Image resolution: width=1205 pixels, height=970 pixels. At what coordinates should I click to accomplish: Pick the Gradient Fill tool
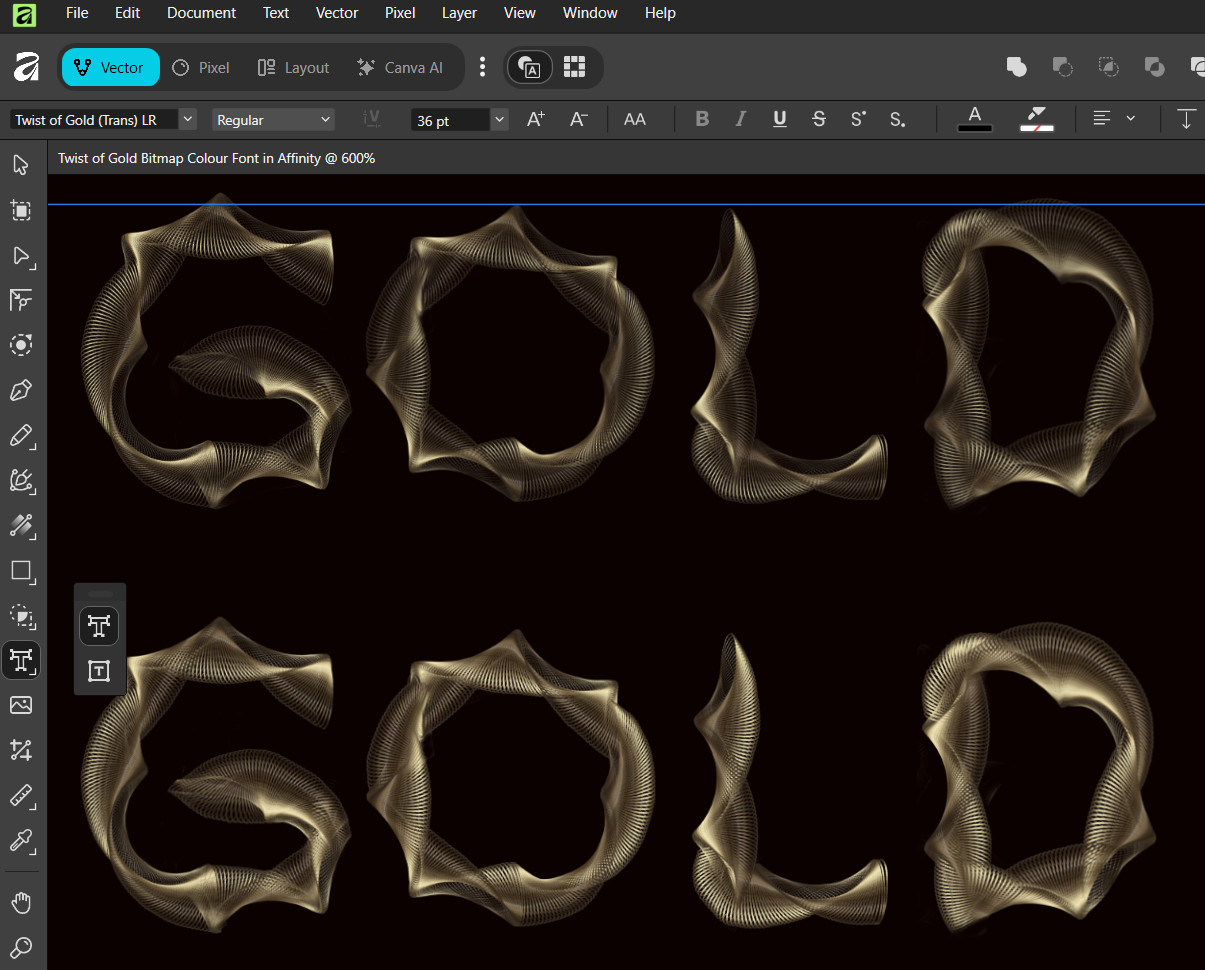pyautogui.click(x=21, y=525)
